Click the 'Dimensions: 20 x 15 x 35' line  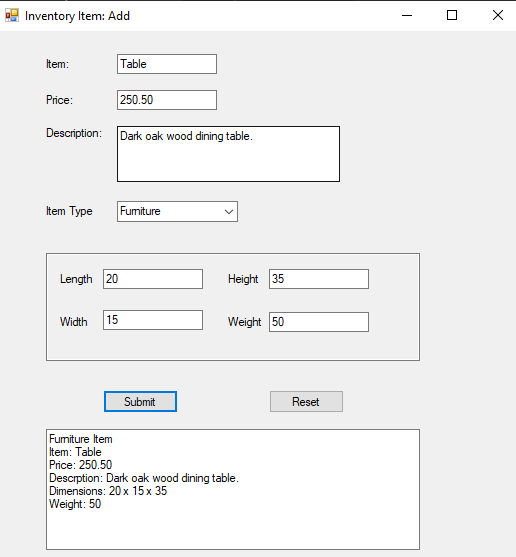pos(108,491)
